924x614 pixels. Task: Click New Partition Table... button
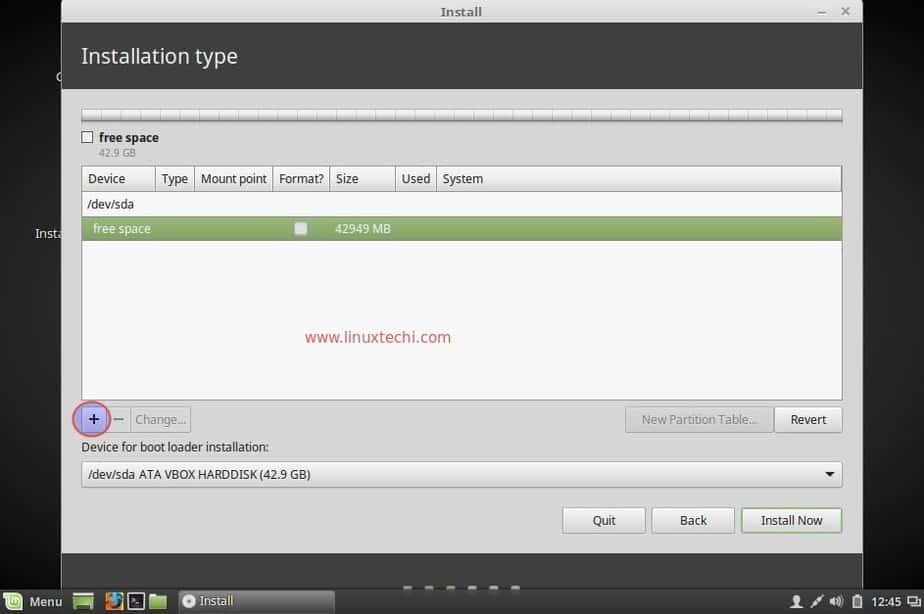(699, 420)
